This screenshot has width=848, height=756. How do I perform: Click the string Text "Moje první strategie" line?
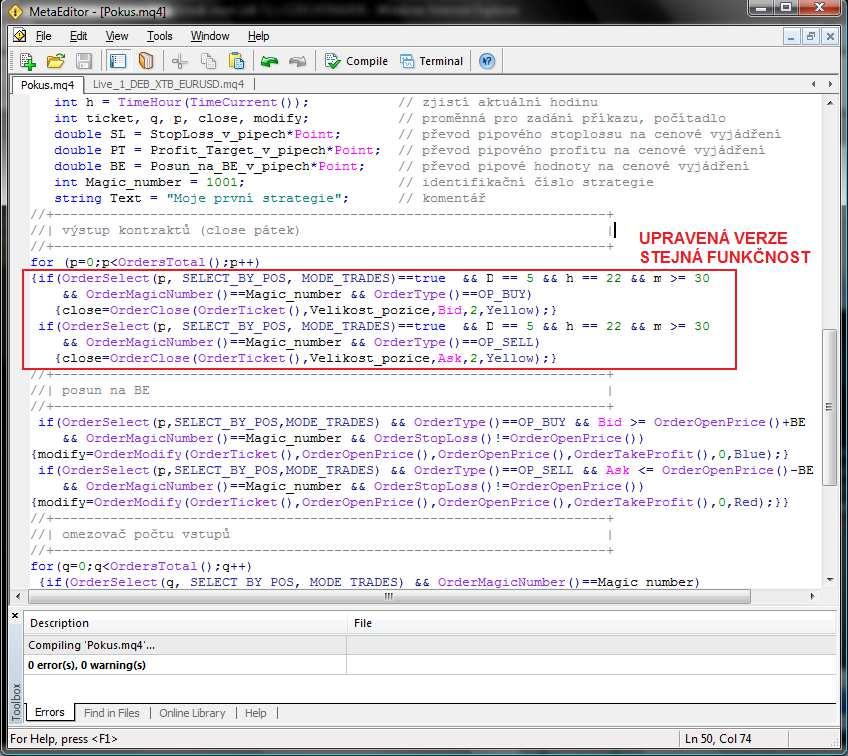[201, 198]
